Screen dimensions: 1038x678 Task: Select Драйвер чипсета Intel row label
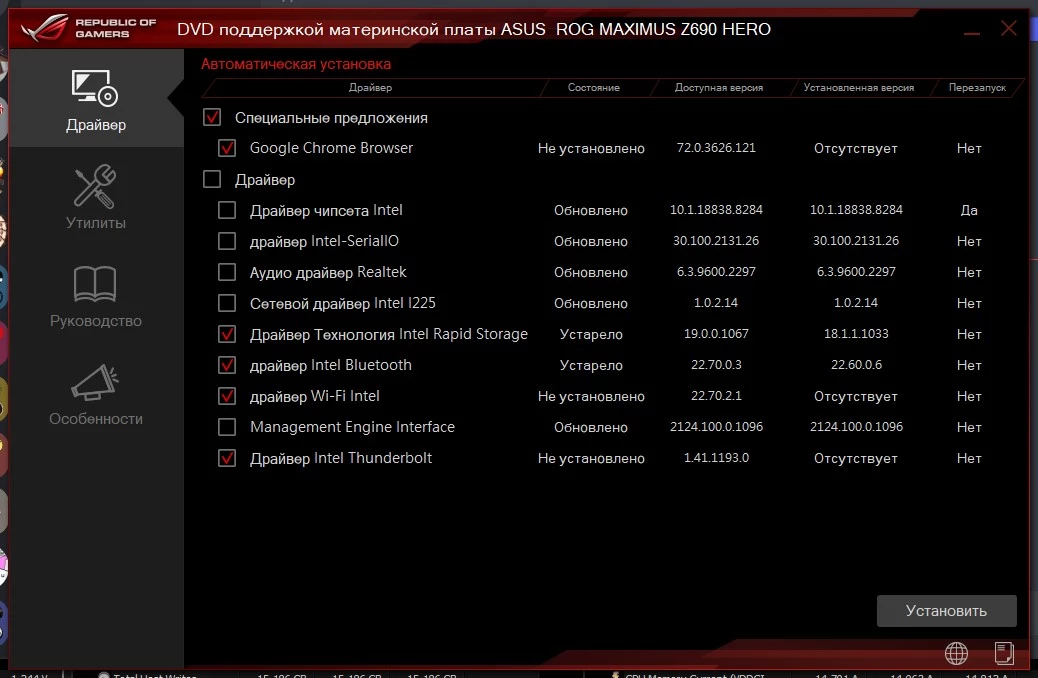pos(326,211)
